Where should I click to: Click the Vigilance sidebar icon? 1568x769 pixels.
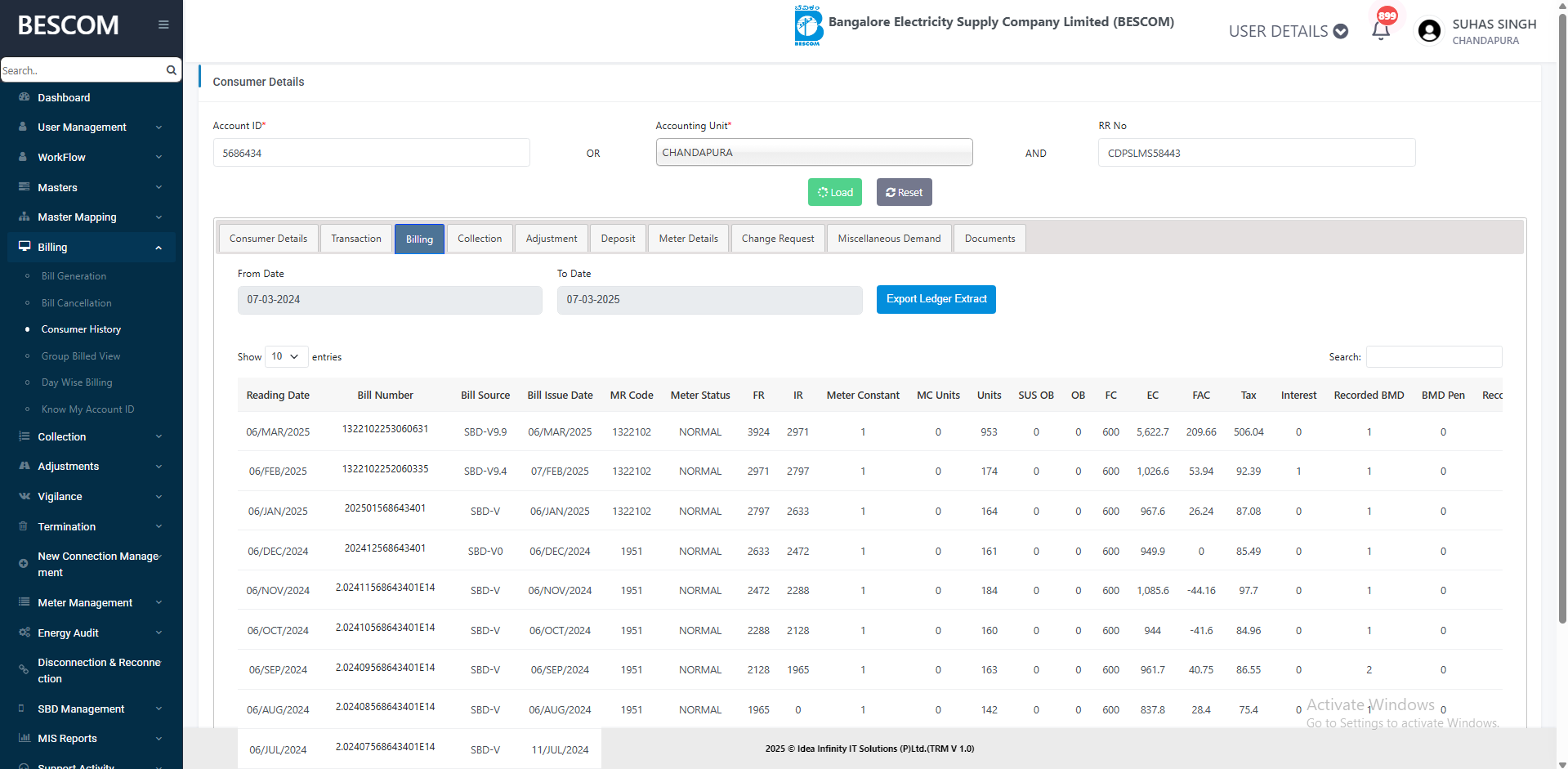click(25, 496)
